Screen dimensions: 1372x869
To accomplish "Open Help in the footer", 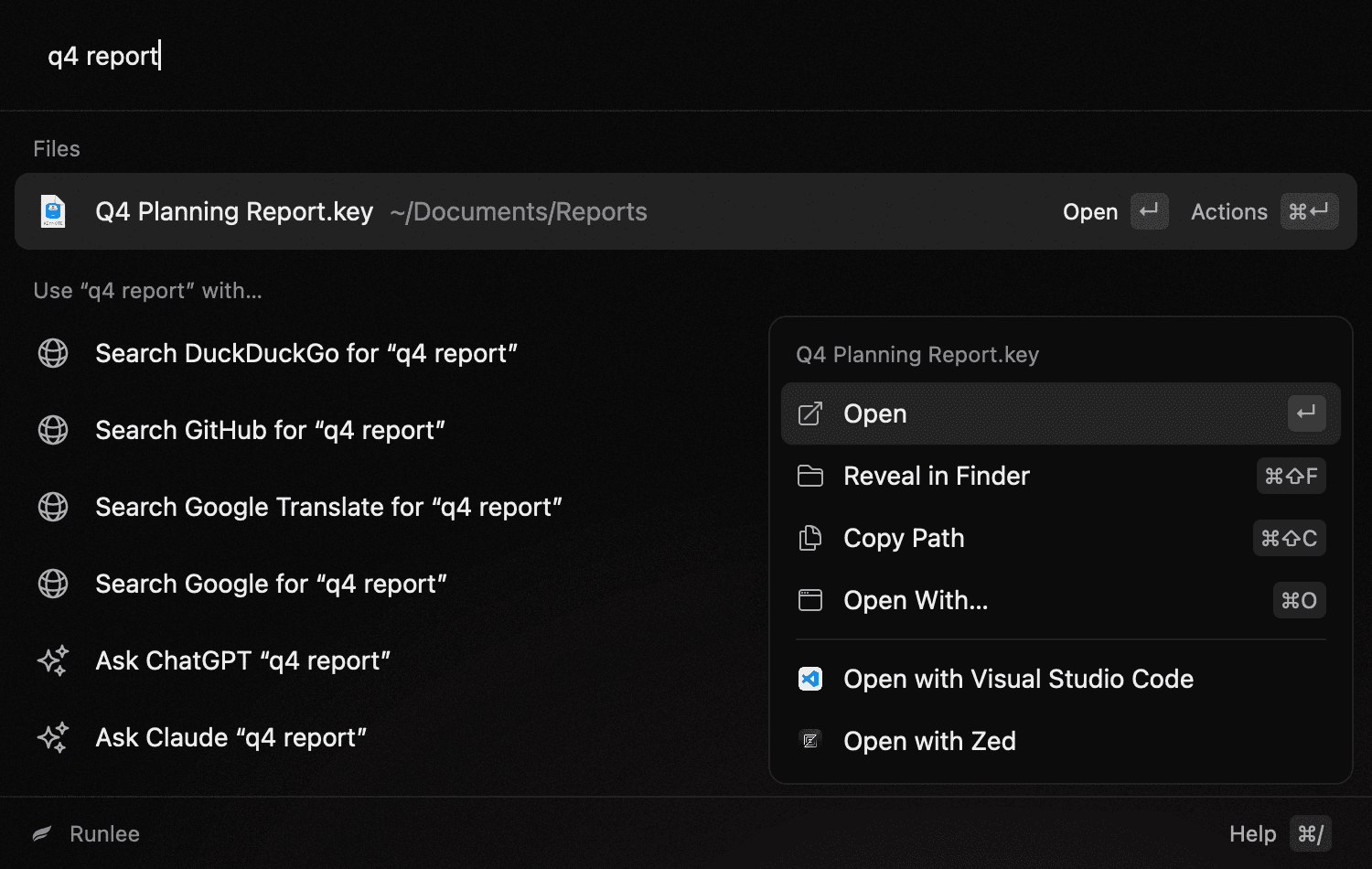I will [1252, 834].
